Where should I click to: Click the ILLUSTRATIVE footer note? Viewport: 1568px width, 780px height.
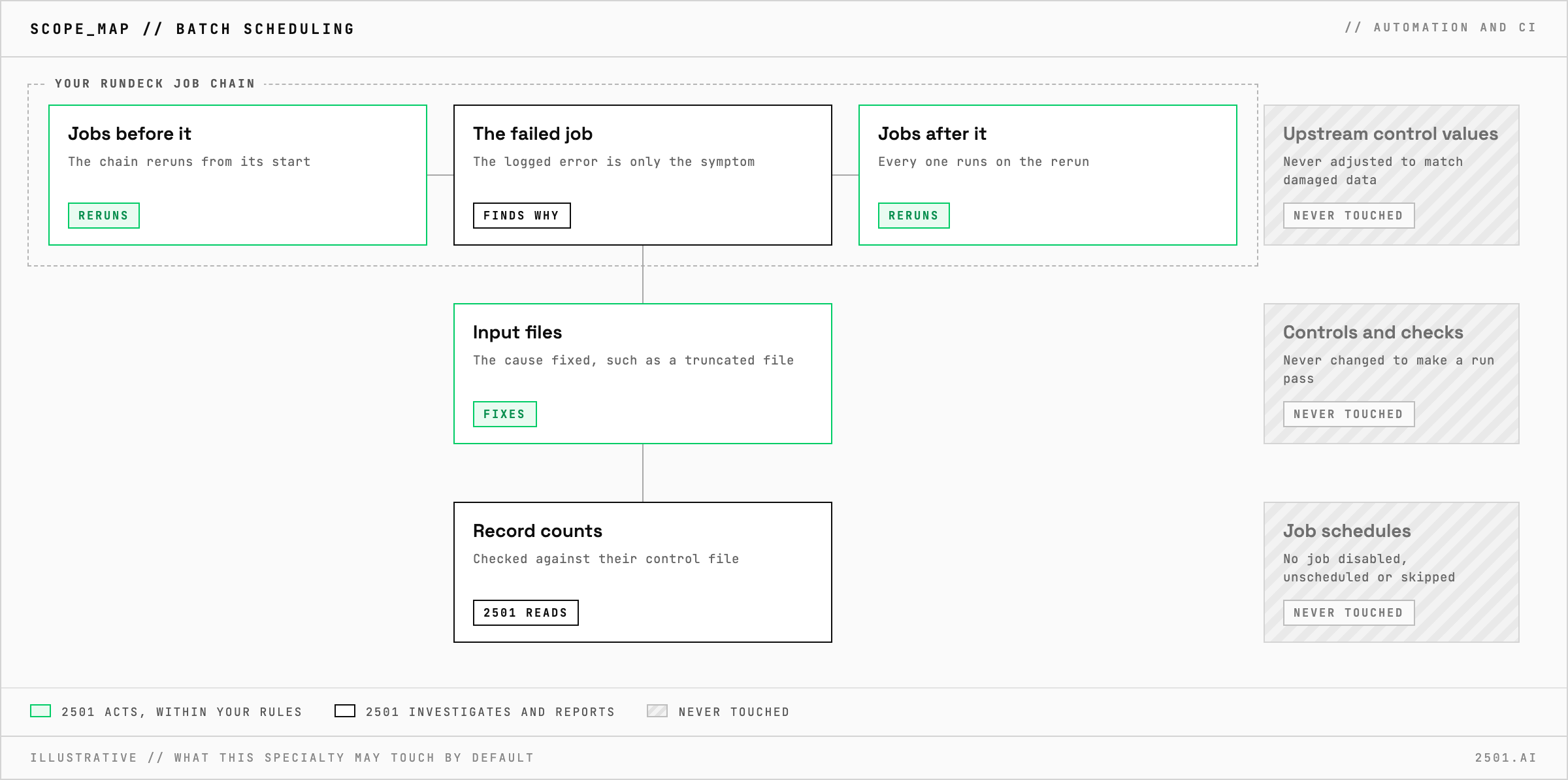tap(282, 758)
